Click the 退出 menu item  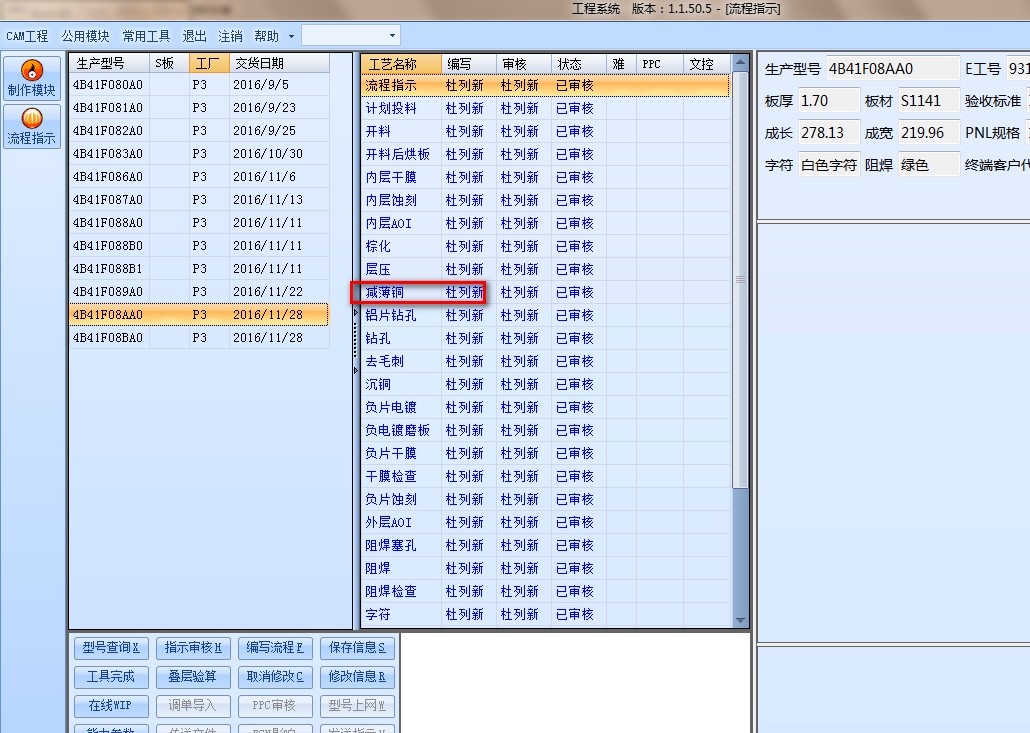(x=194, y=36)
